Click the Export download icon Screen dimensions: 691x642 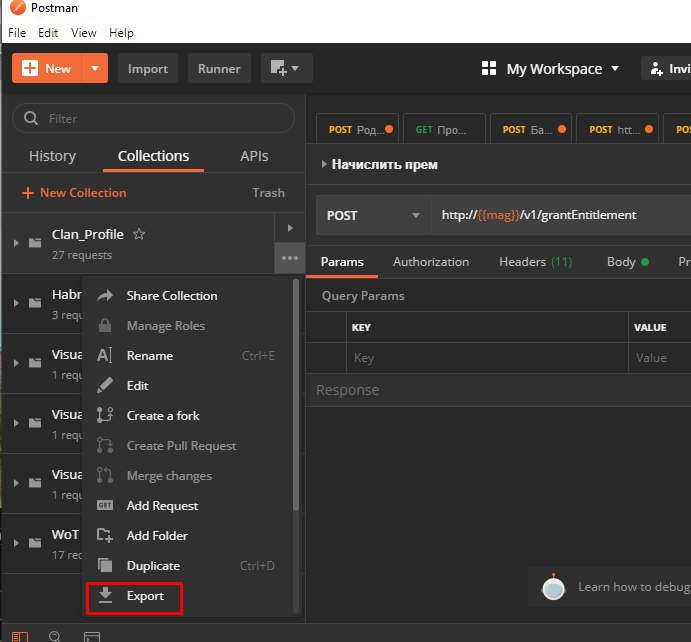click(105, 595)
